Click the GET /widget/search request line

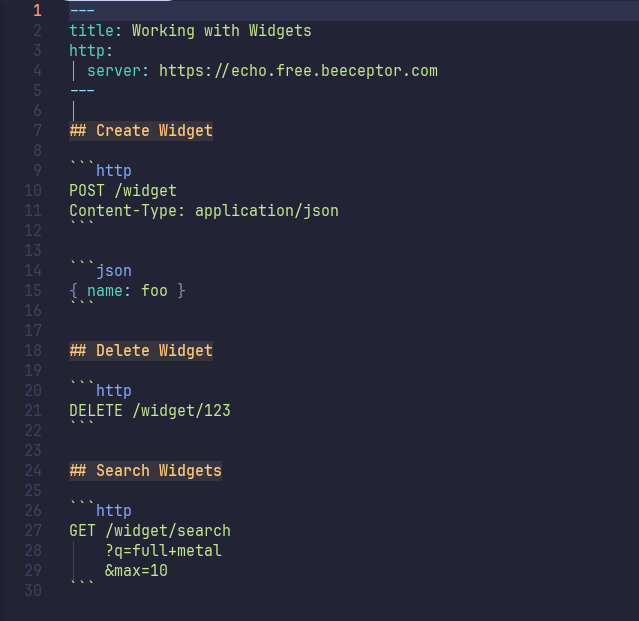tap(150, 531)
